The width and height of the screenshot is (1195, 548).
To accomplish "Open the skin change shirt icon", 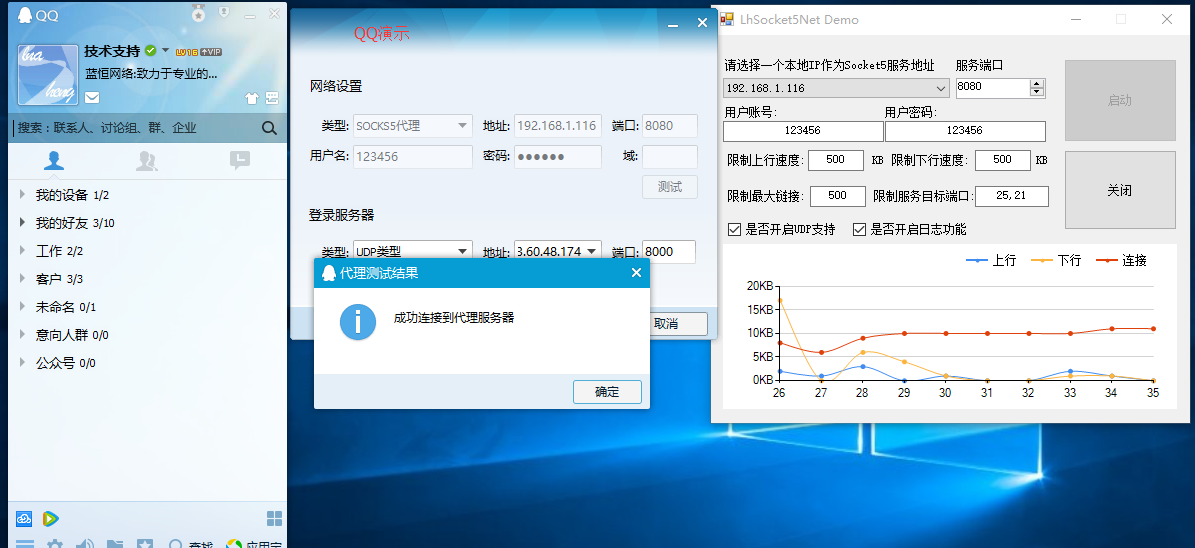I will (x=251, y=98).
